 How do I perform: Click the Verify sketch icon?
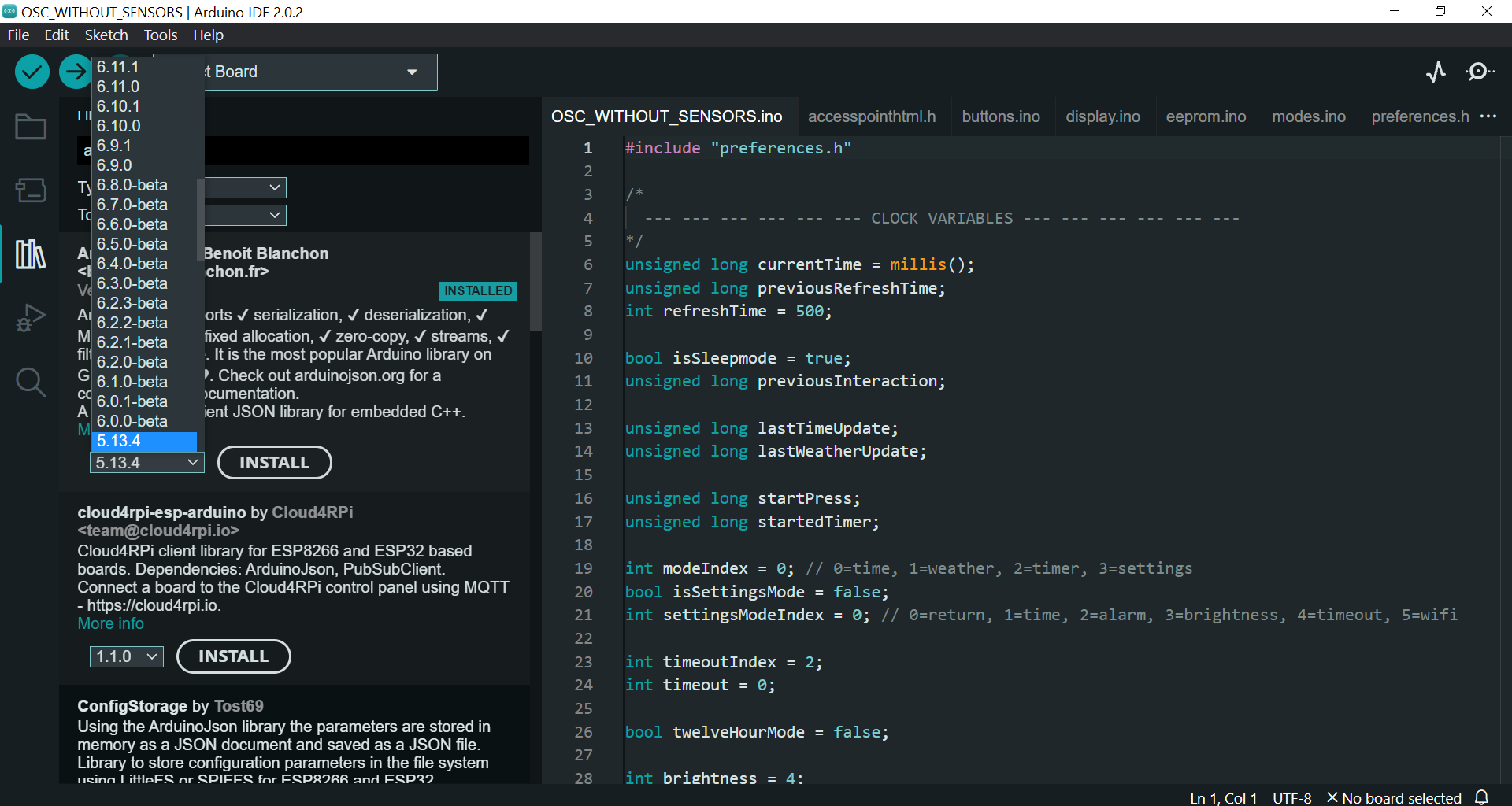pyautogui.click(x=31, y=72)
